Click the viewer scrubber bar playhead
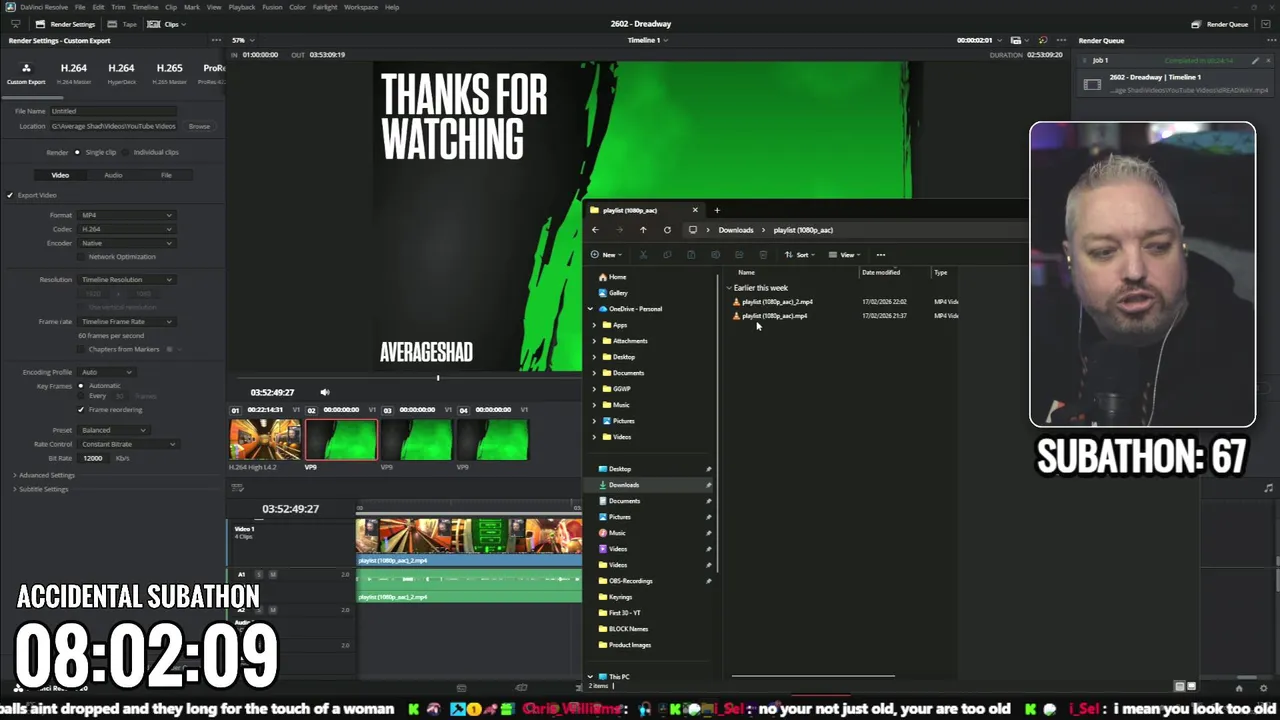 (437, 378)
